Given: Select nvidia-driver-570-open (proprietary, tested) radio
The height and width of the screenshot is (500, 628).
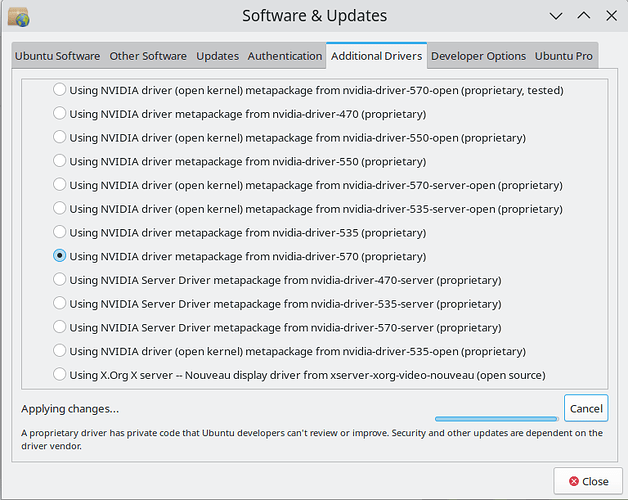Looking at the screenshot, I should click(x=59, y=90).
